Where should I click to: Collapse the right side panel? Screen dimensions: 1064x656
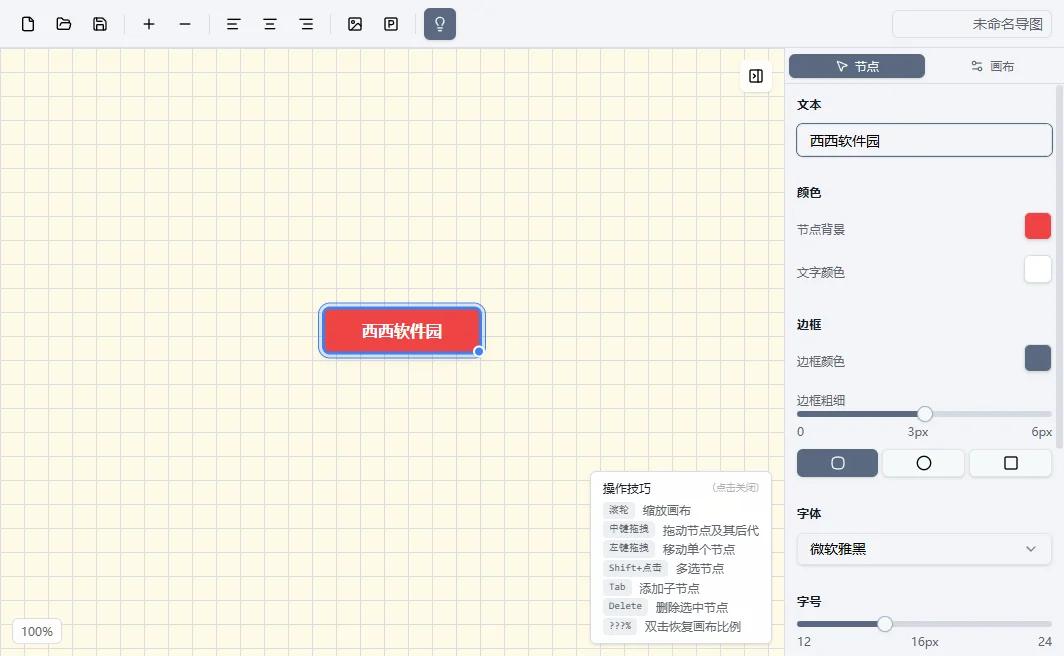coord(756,76)
